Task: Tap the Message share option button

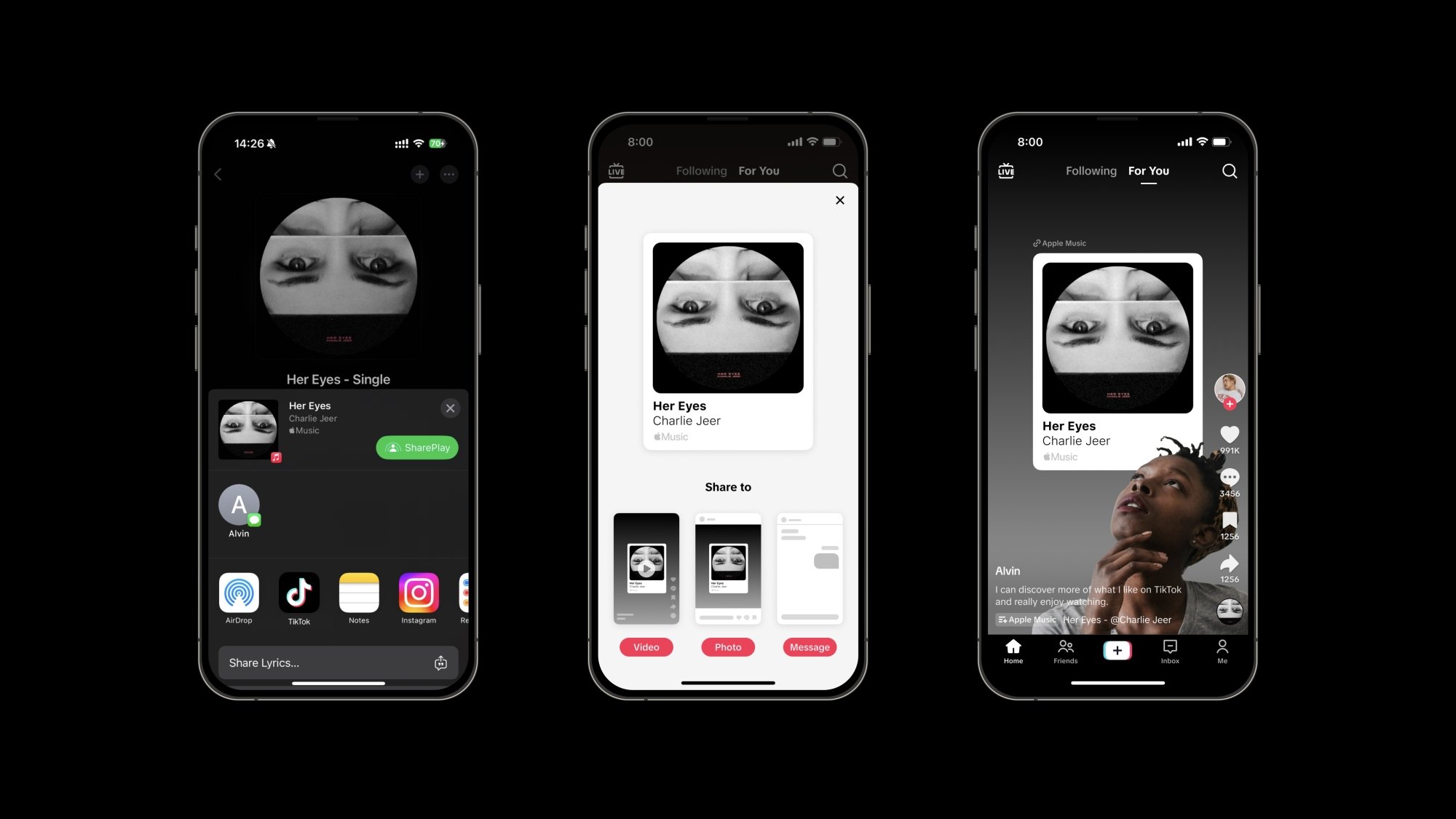Action: tap(810, 646)
